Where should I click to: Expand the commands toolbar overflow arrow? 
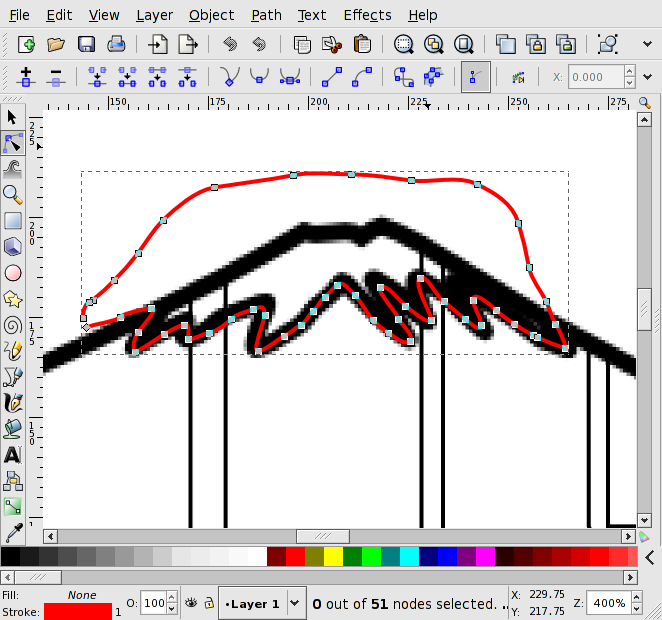pos(645,44)
